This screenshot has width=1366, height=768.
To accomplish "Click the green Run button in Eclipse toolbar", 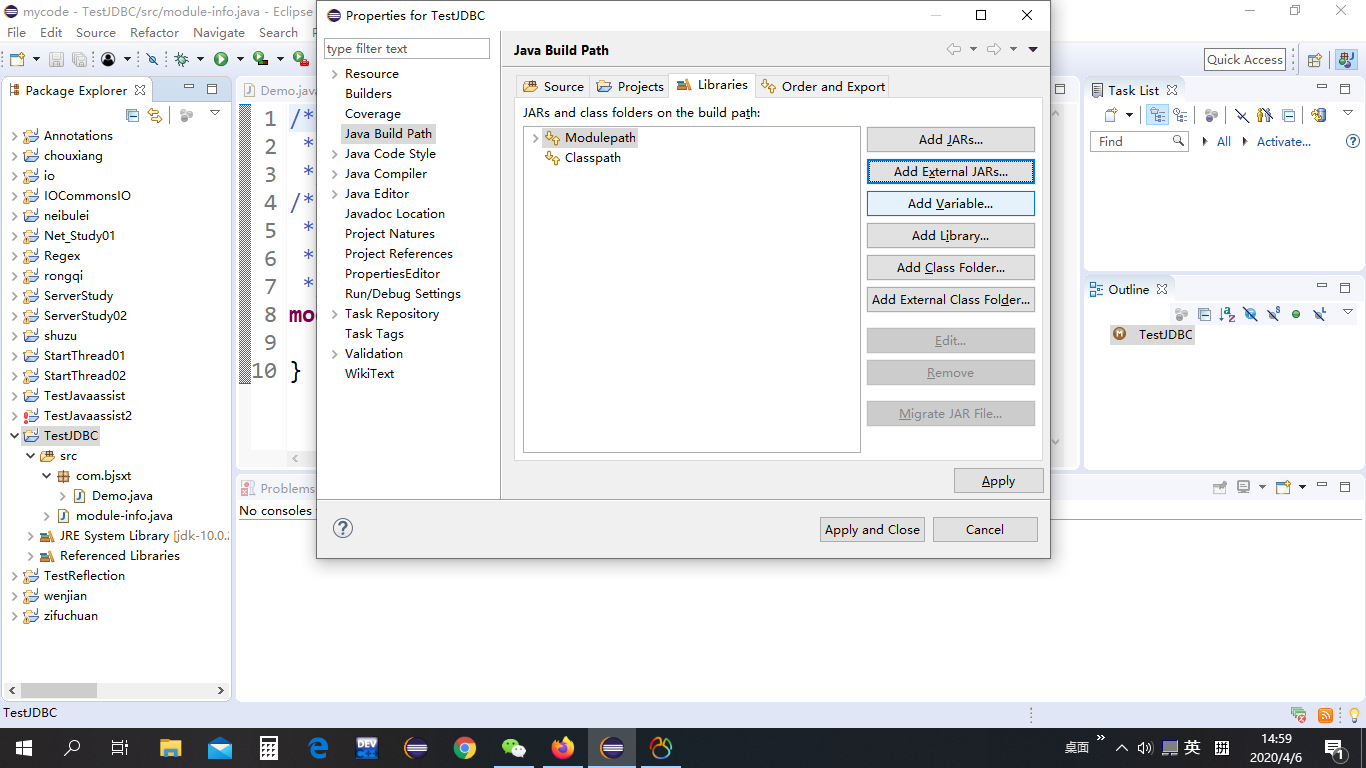I will pyautogui.click(x=221, y=59).
